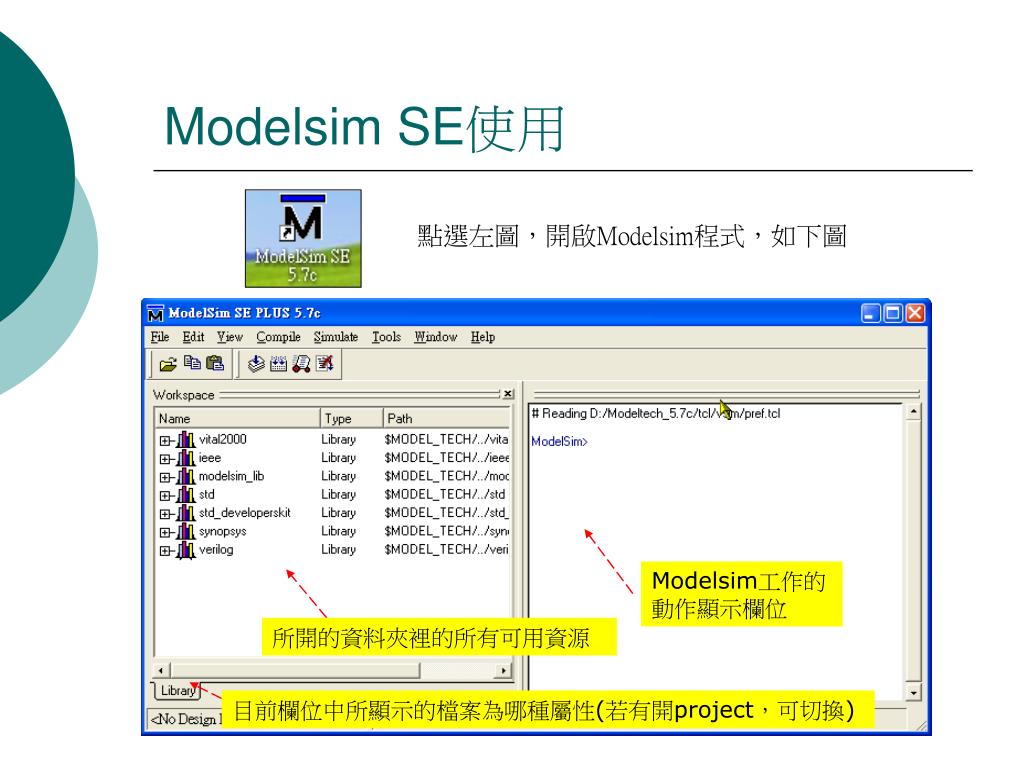Open the View menu
The width and height of the screenshot is (1024, 768).
230,337
